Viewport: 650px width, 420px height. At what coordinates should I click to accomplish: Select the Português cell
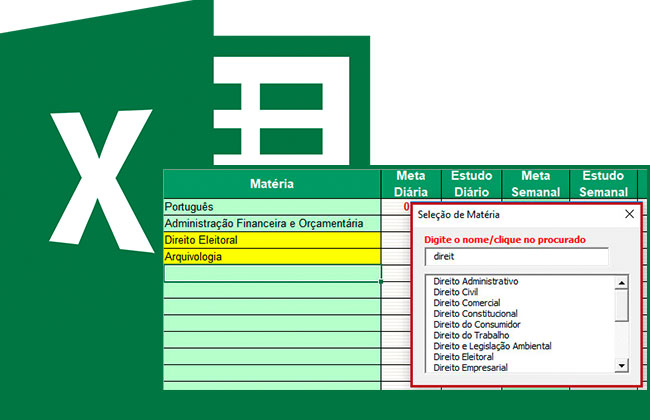tap(272, 207)
